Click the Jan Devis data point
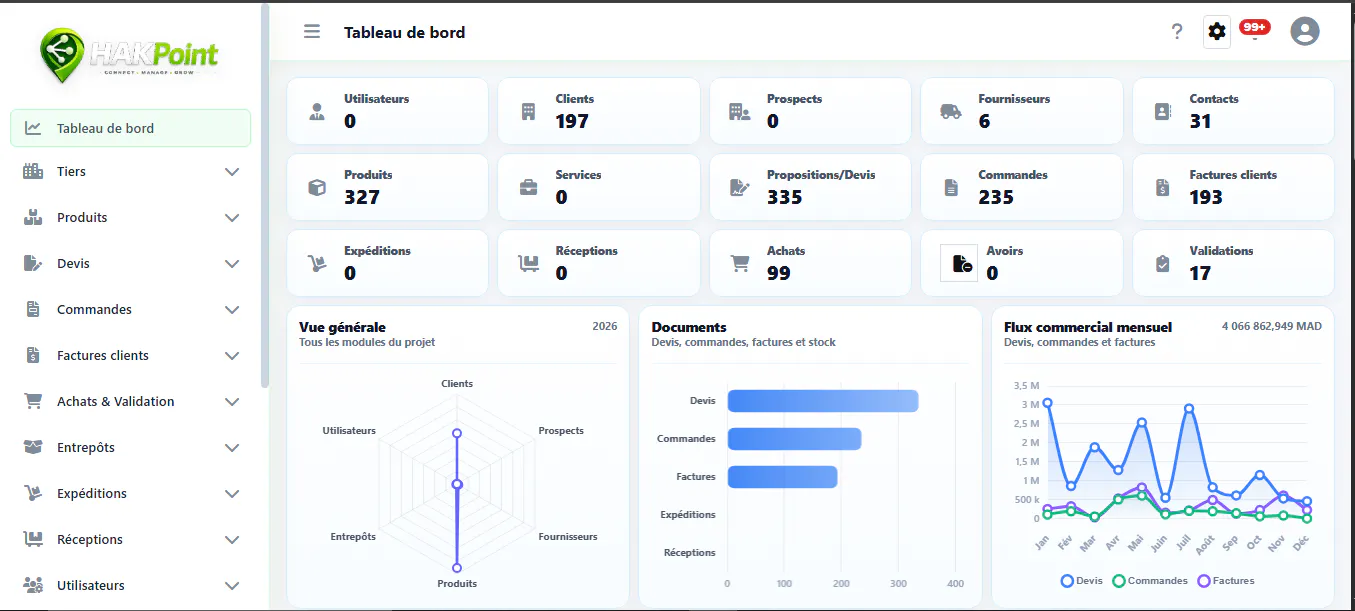The image size is (1355, 611). (x=1047, y=403)
